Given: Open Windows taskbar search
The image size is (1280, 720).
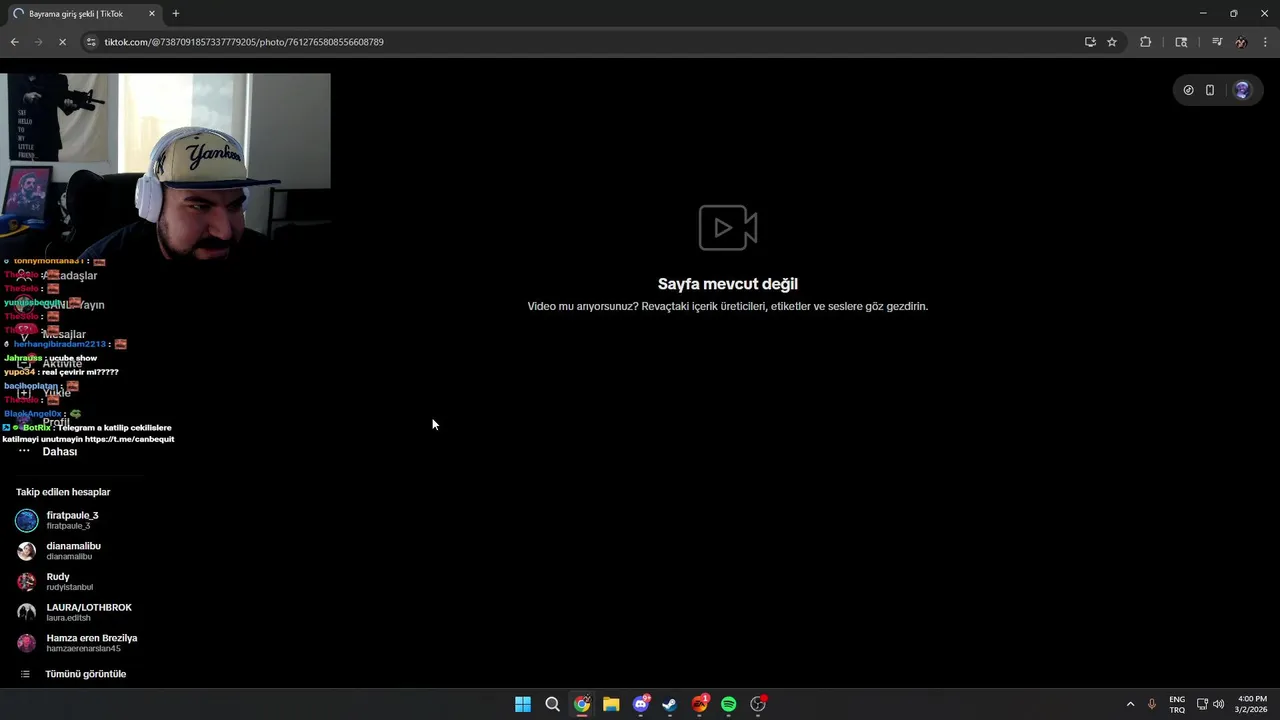Looking at the screenshot, I should click(552, 704).
